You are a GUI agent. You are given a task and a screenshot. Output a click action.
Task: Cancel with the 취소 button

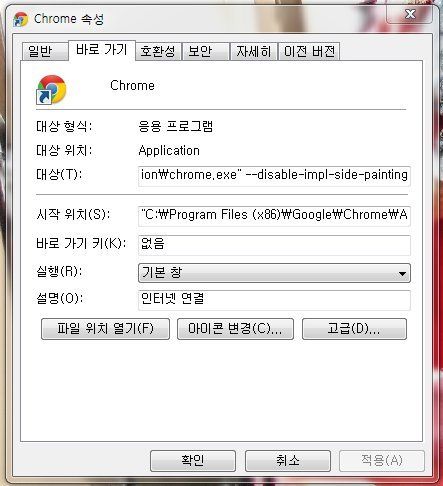coord(288,461)
